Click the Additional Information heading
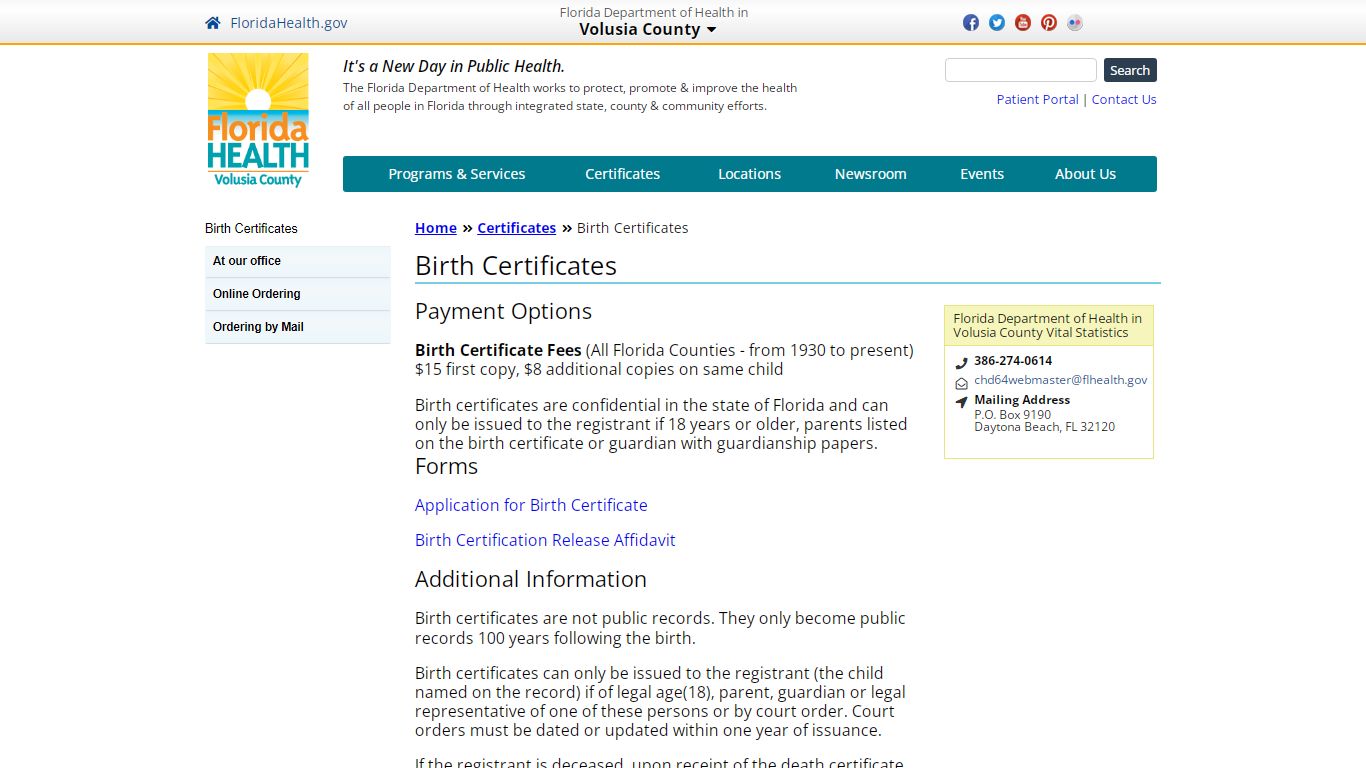Screen dimensions: 1366x768 [531, 579]
